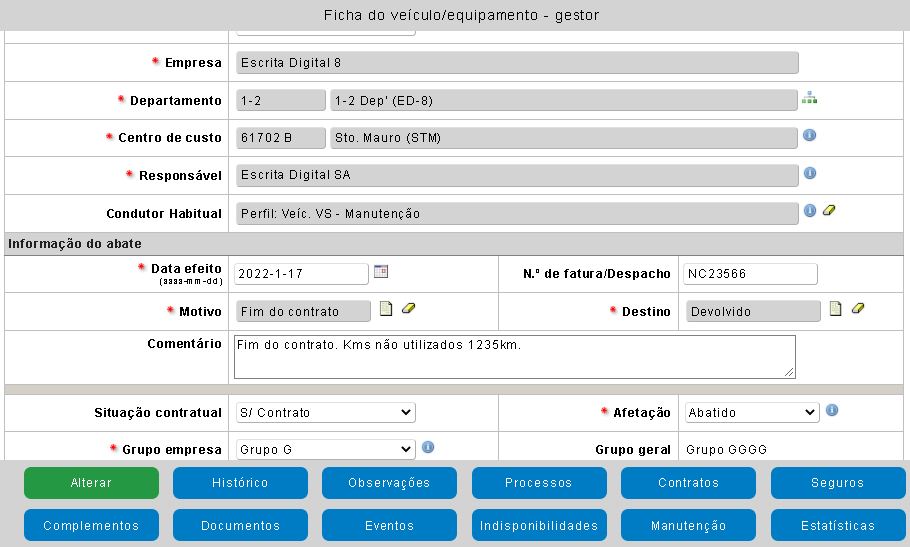Show info for the Afetação field
The height and width of the screenshot is (547, 910).
point(832,410)
